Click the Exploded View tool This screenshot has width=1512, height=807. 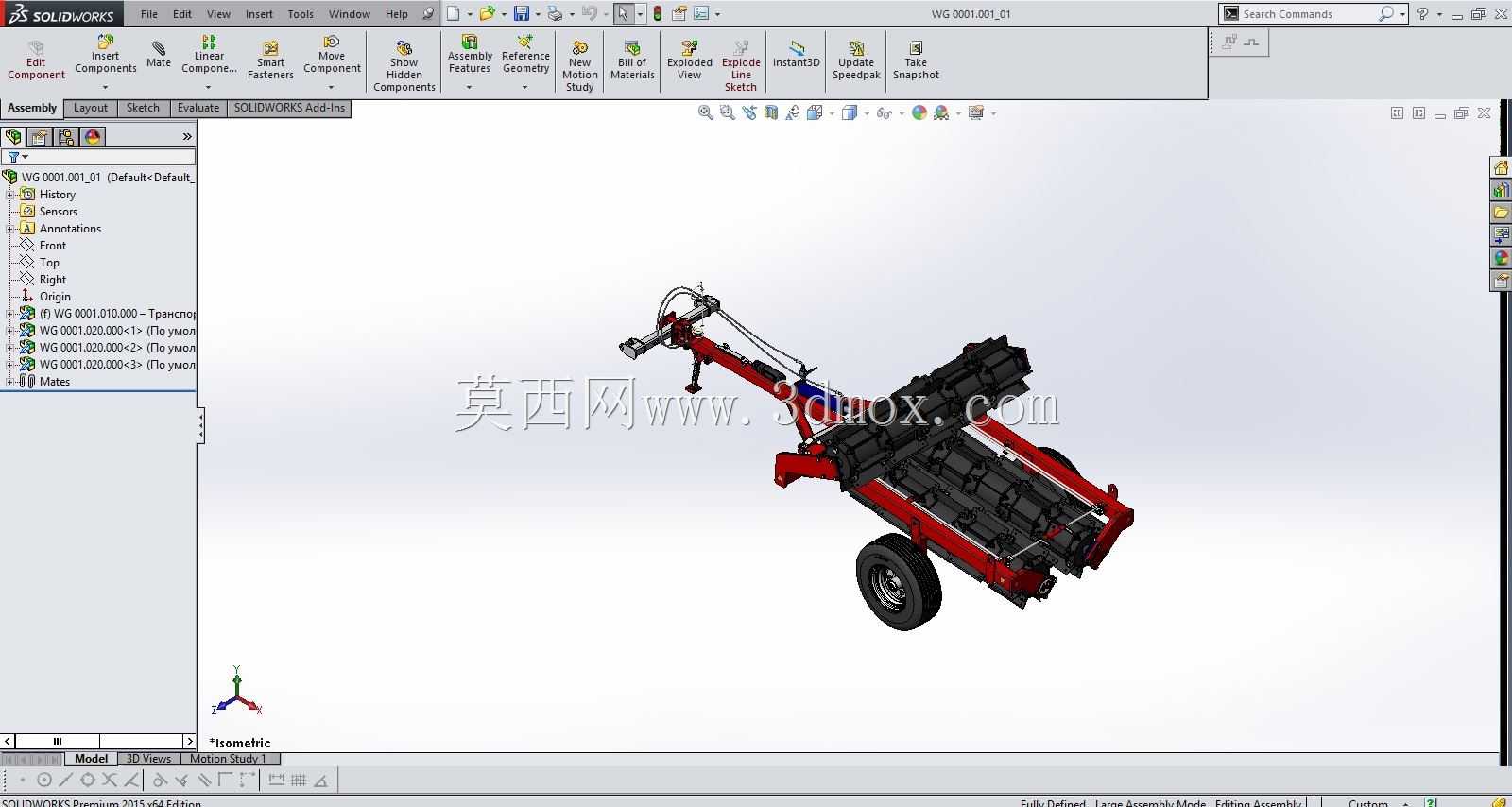[x=690, y=60]
